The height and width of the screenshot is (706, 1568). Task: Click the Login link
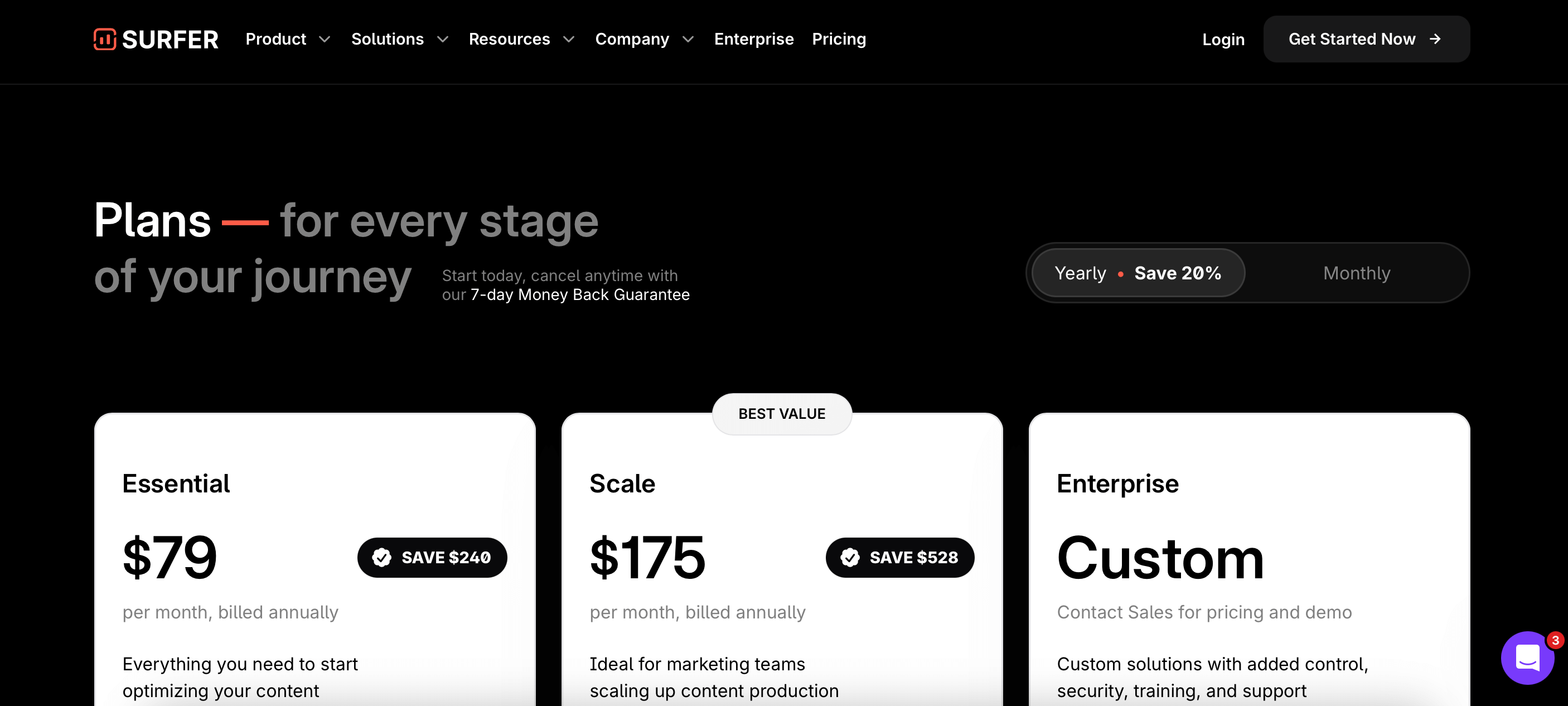point(1223,40)
